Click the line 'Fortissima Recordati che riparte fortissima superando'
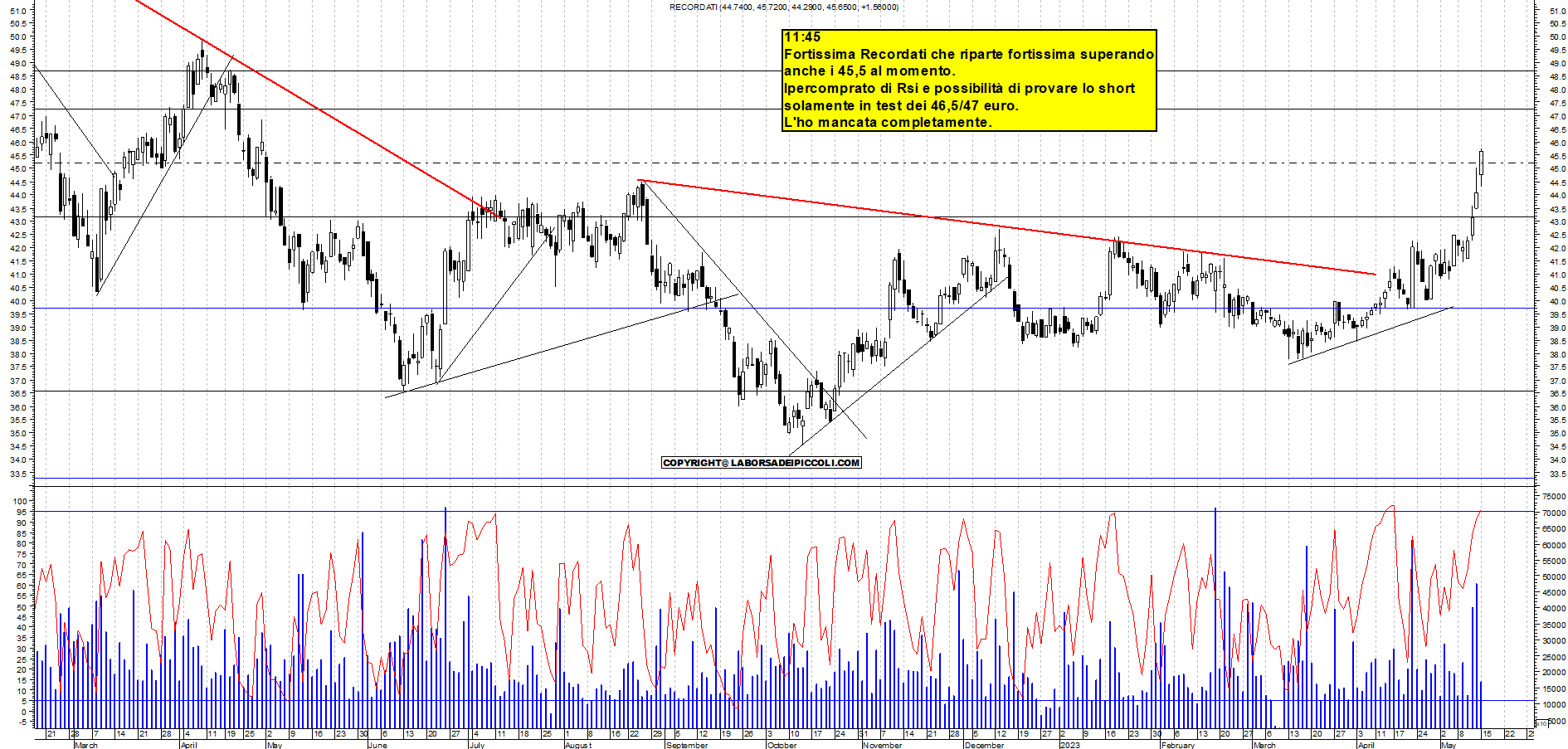The width and height of the screenshot is (1568, 749). (x=969, y=54)
